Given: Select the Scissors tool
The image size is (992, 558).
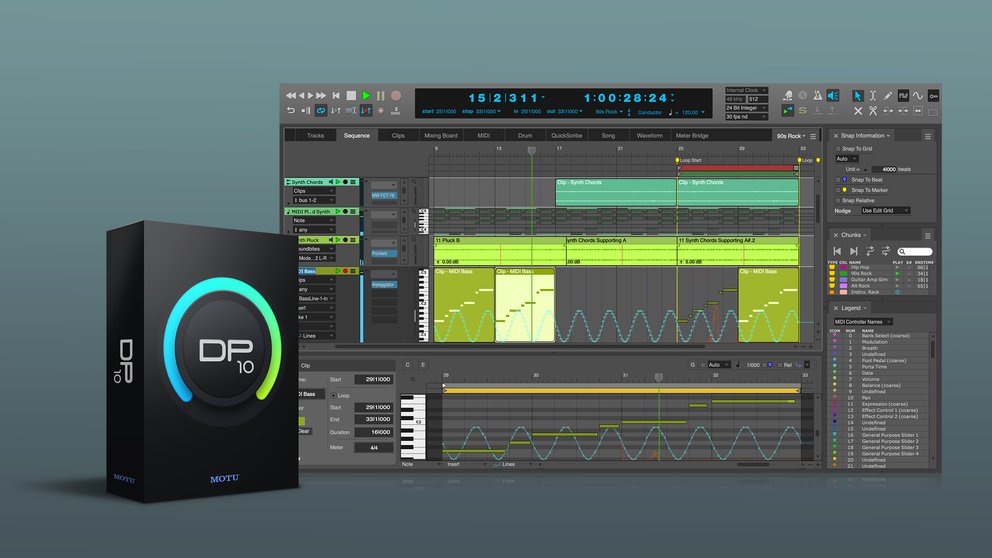Looking at the screenshot, I should pyautogui.click(x=873, y=111).
